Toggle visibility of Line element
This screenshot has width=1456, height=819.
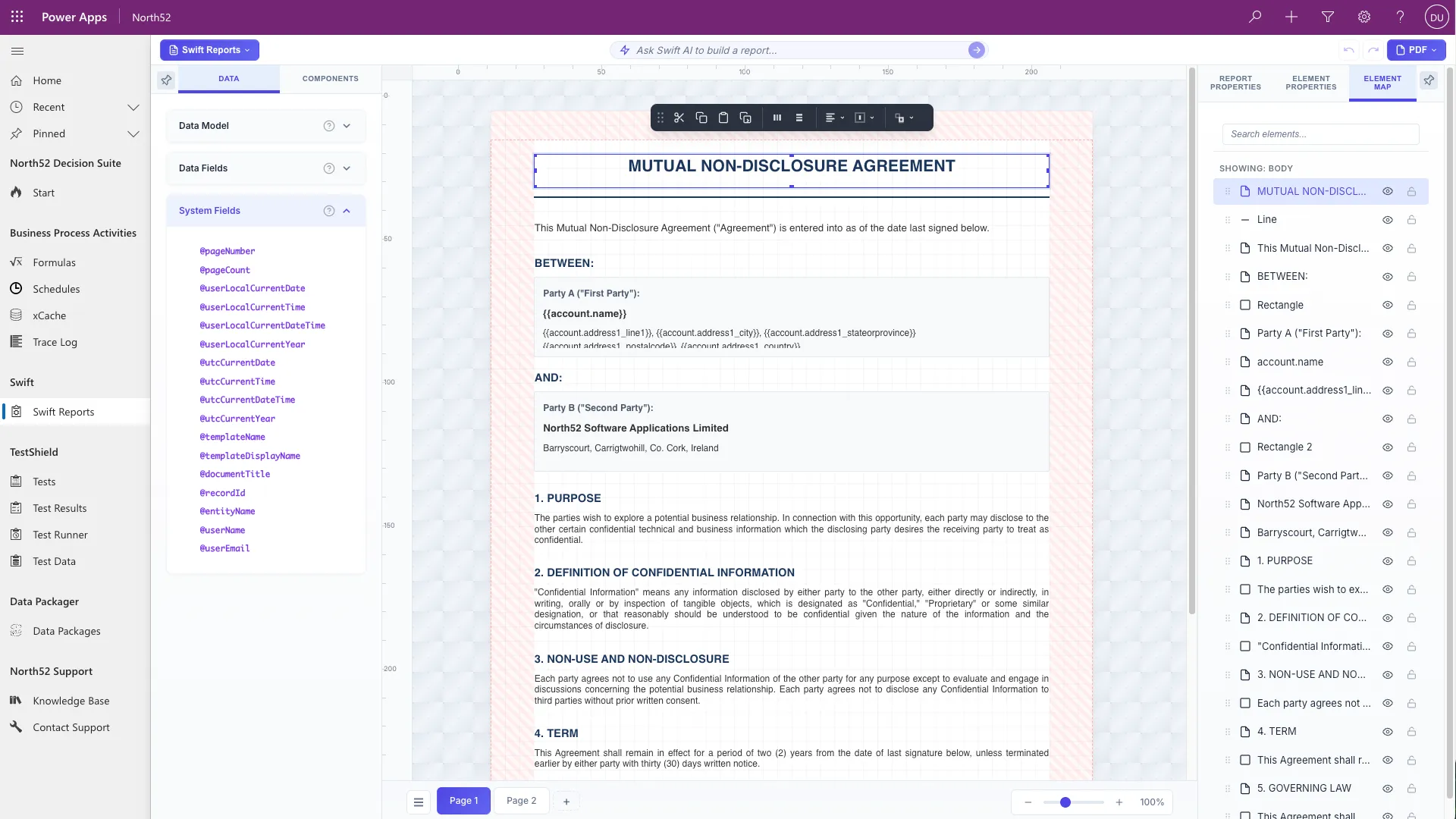pos(1387,220)
